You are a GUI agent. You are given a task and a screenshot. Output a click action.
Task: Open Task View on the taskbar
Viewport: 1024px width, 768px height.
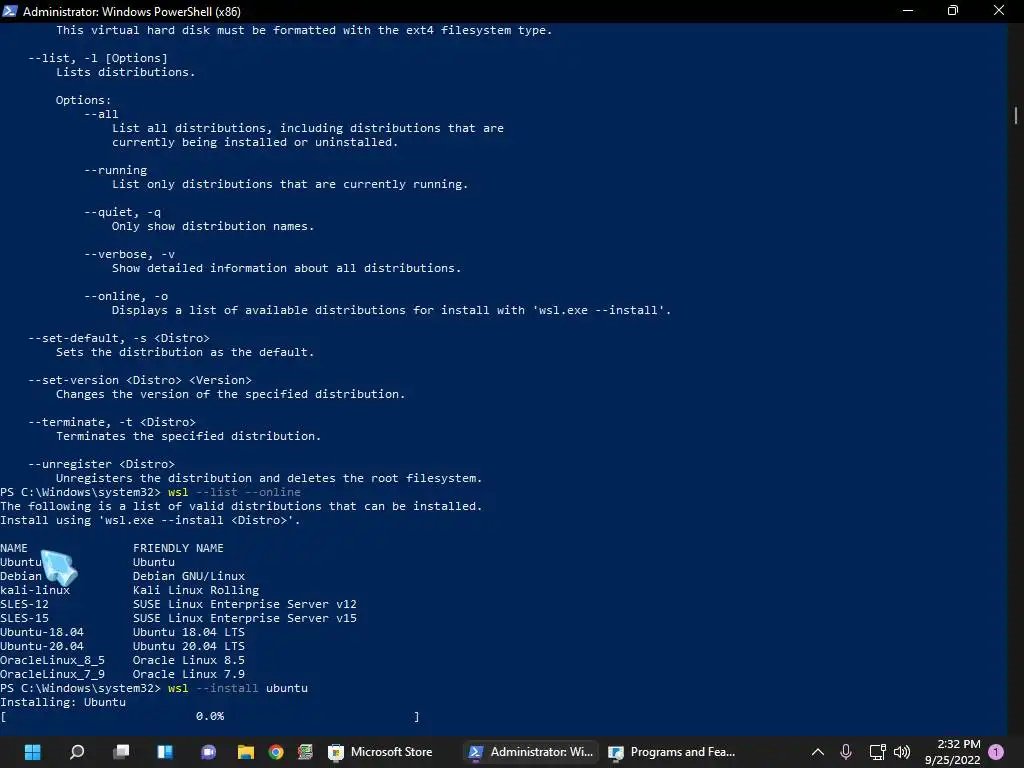pyautogui.click(x=121, y=752)
